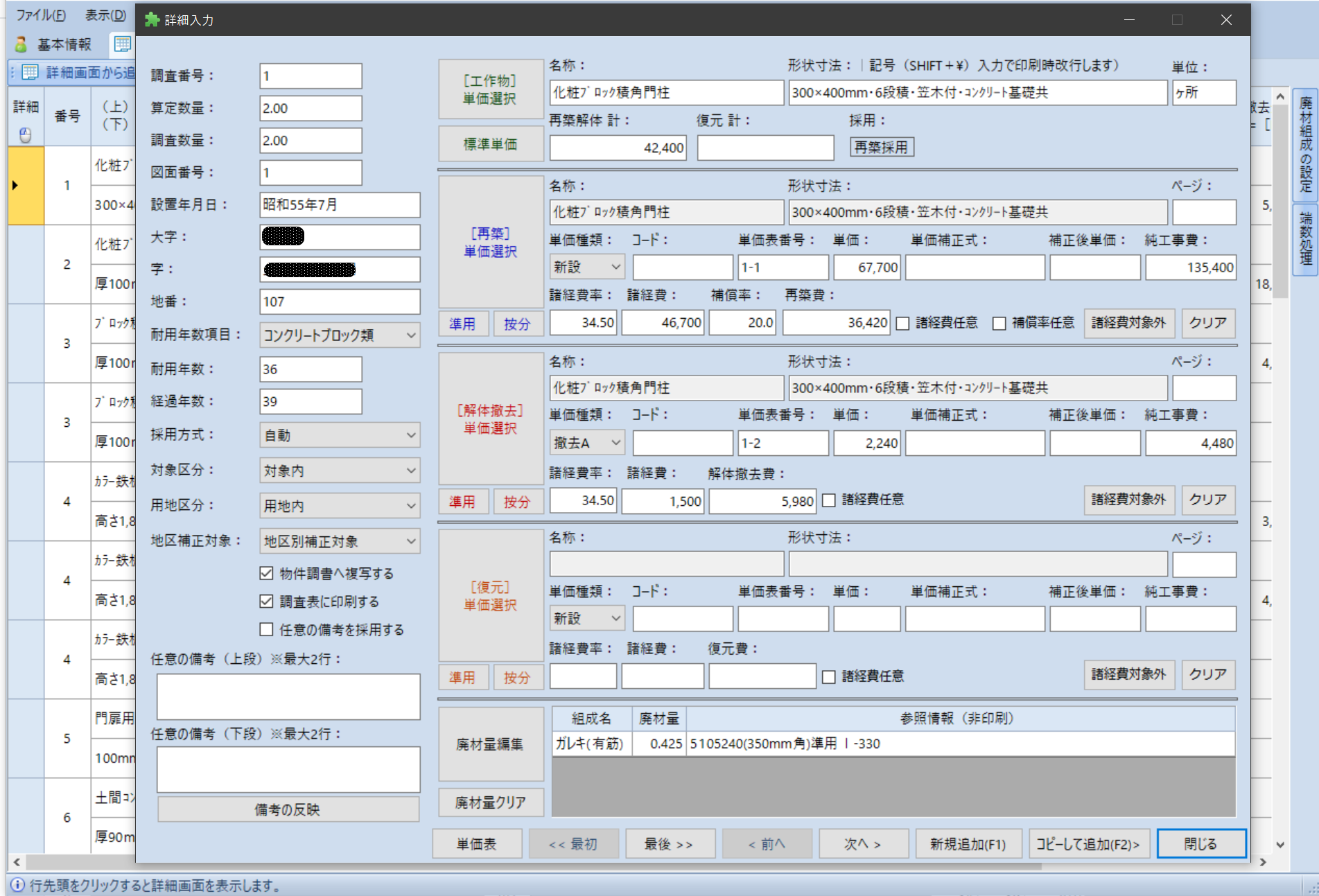Click the 備考の反映 button

[288, 809]
